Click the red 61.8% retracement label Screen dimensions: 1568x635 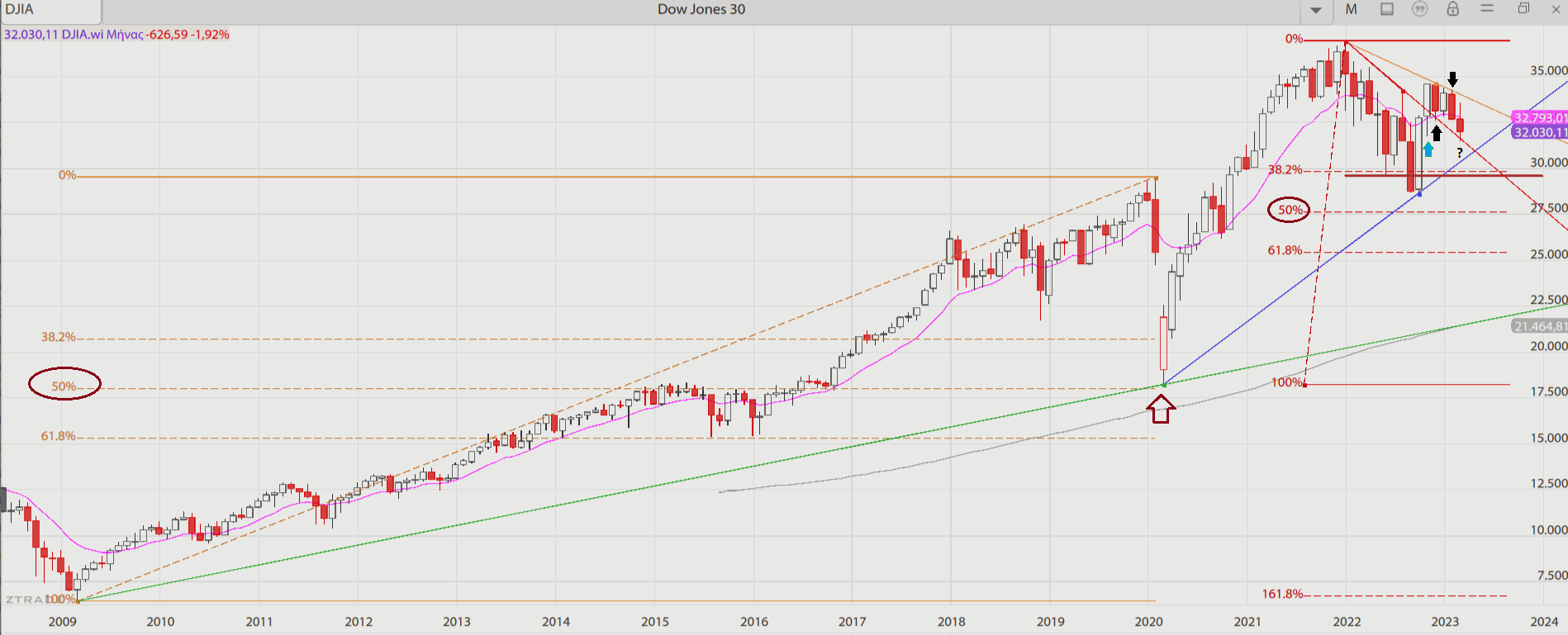(1285, 250)
